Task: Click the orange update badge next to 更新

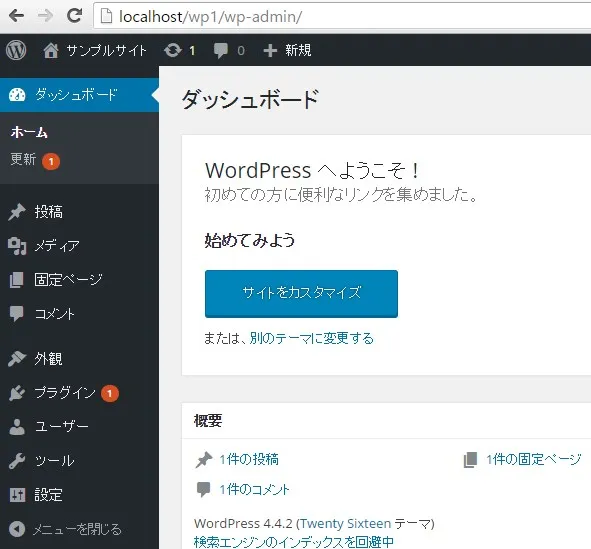Action: click(x=51, y=162)
